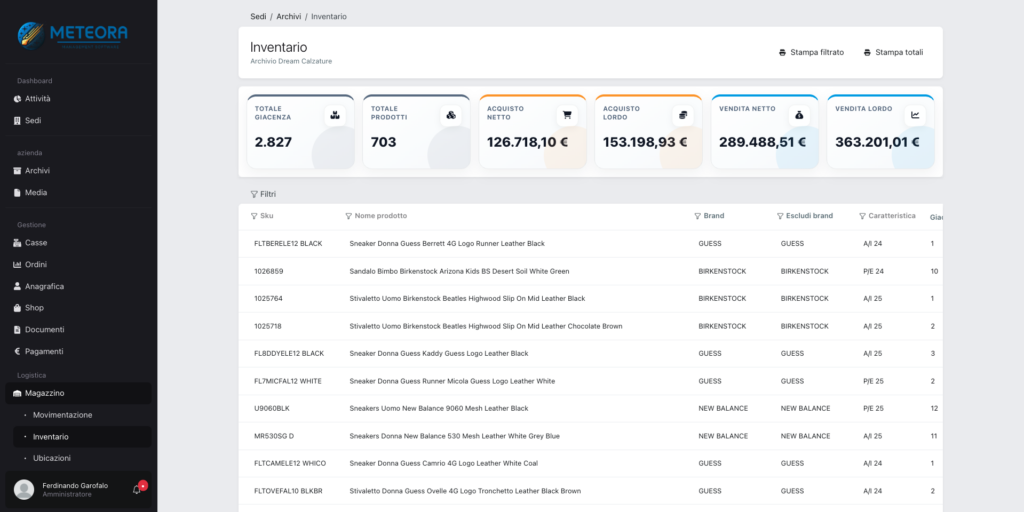
Task: Click the boxes icon in Totale Giacenza card
Action: (x=335, y=115)
